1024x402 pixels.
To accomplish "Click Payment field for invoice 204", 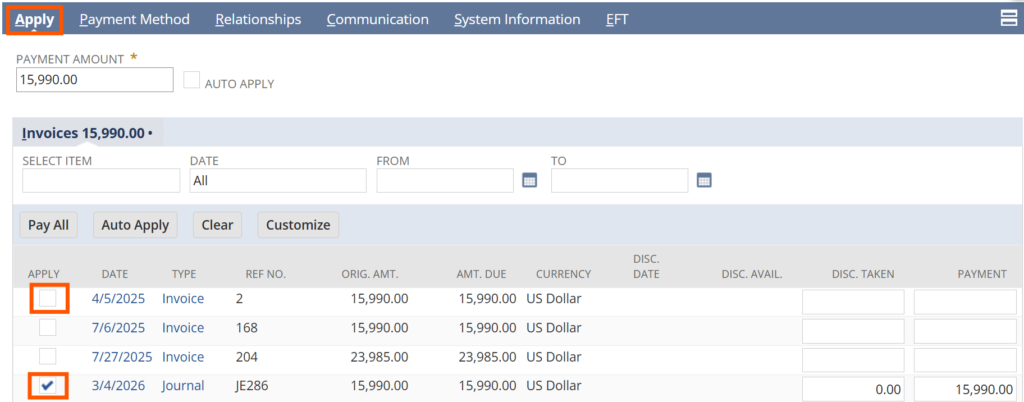I will (x=965, y=360).
